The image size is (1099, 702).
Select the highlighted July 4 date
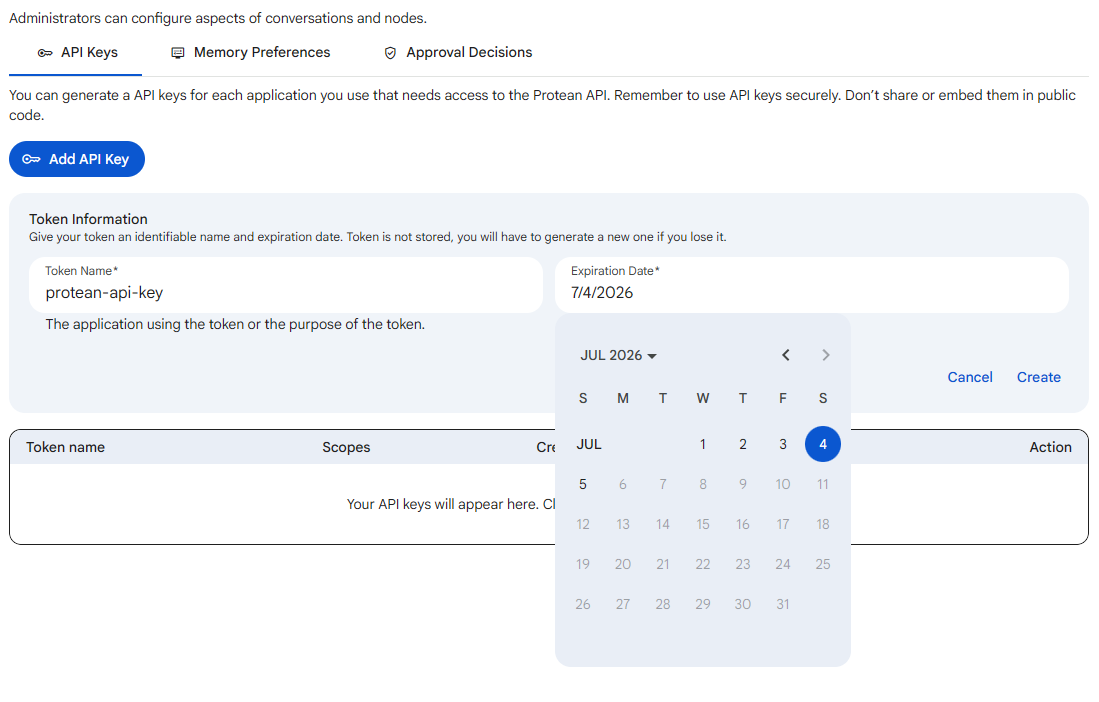coord(823,444)
